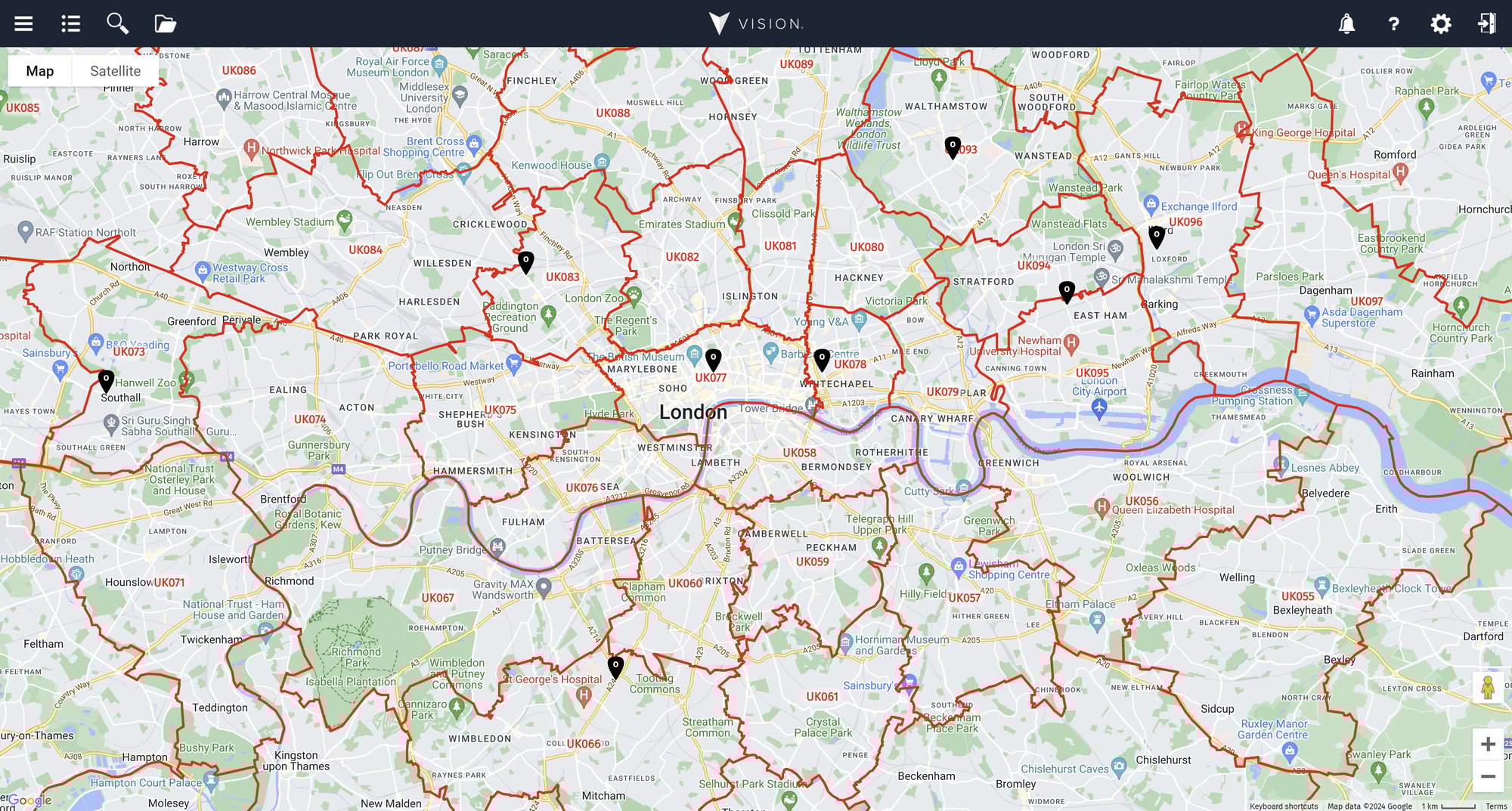Click territory label UK081
Viewport: 1512px width, 811px height.
[x=780, y=246]
